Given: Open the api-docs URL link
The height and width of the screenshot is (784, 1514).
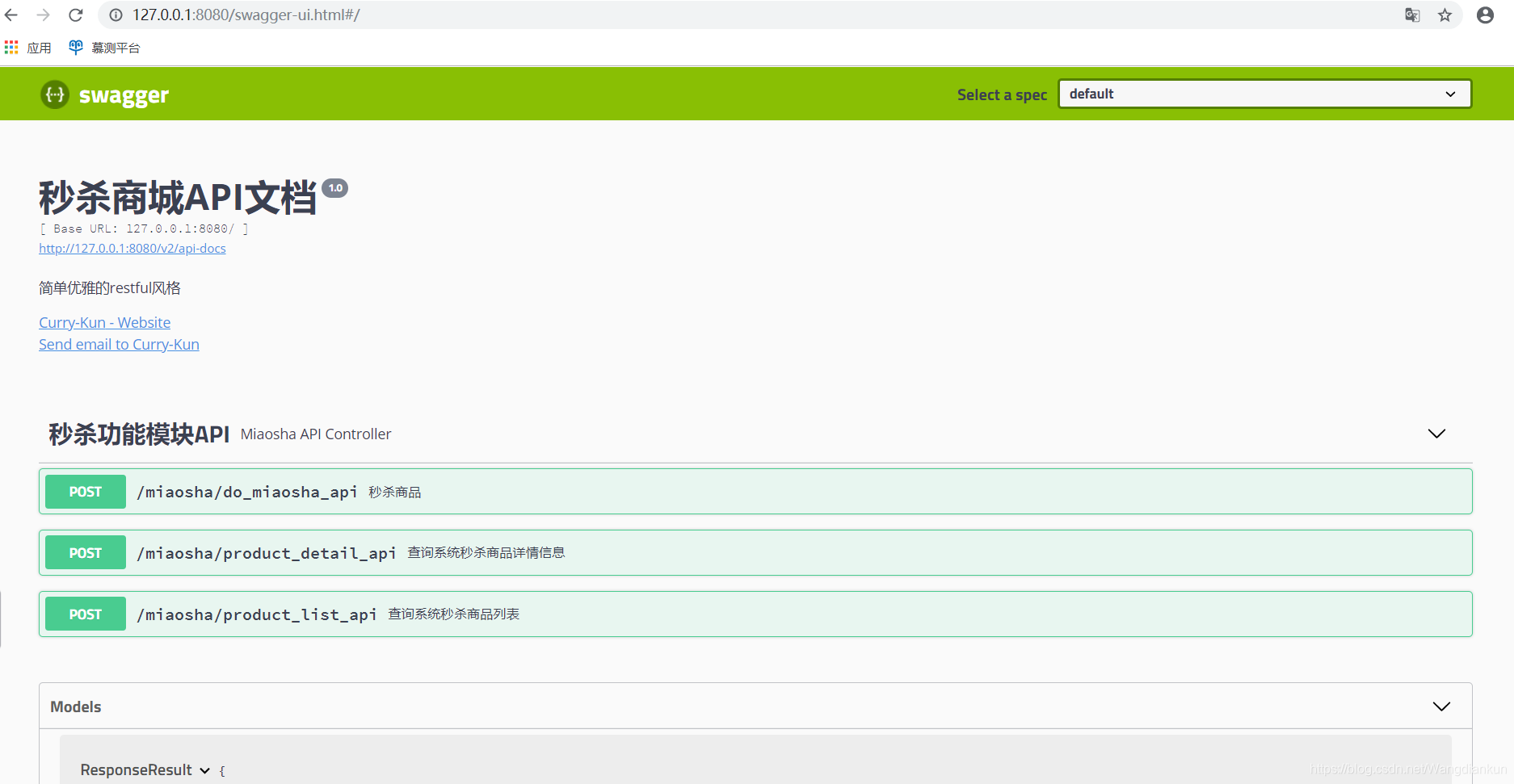Looking at the screenshot, I should click(x=132, y=248).
